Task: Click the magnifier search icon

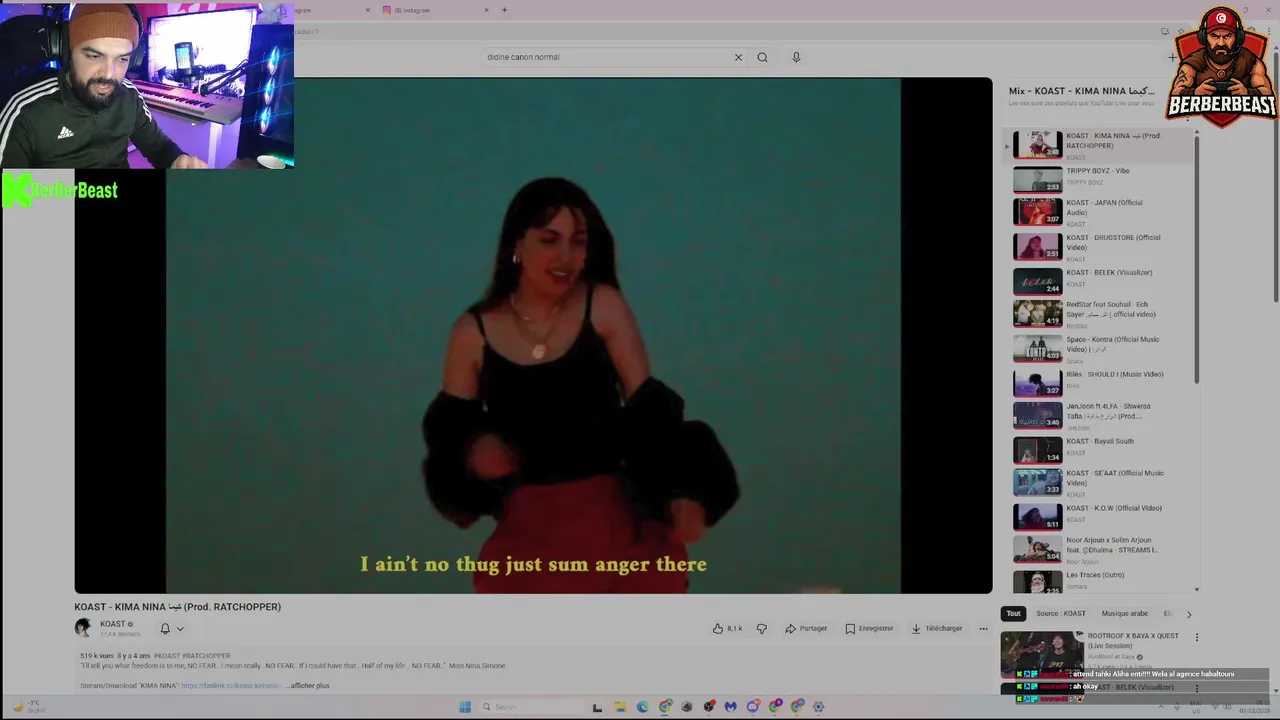Action: (x=762, y=57)
